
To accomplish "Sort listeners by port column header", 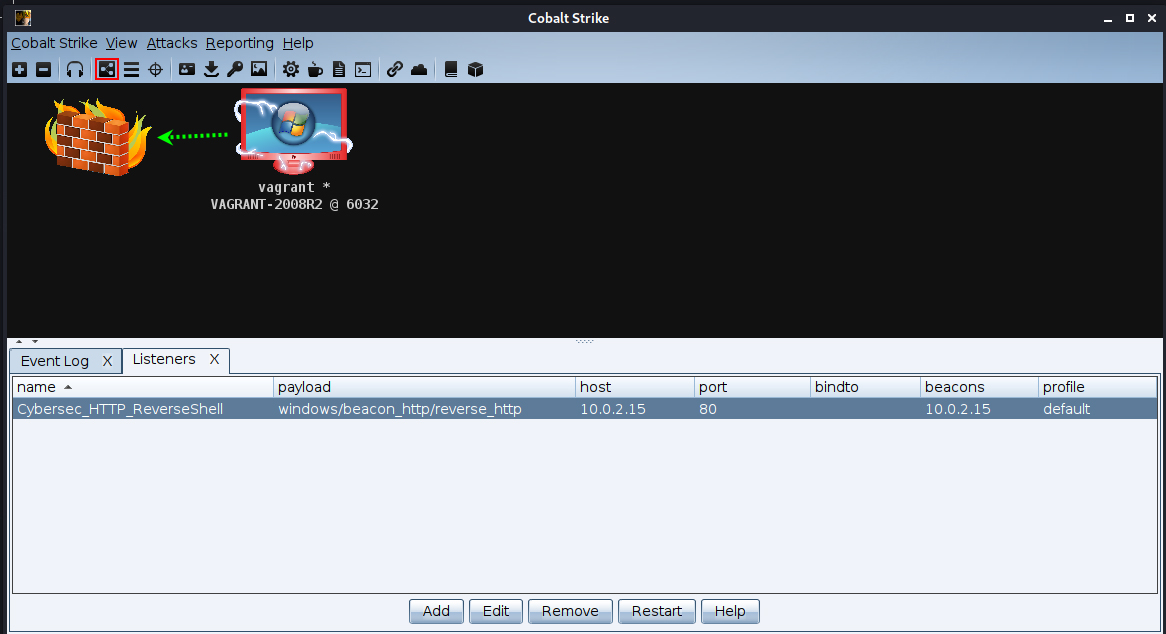I will pos(751,387).
